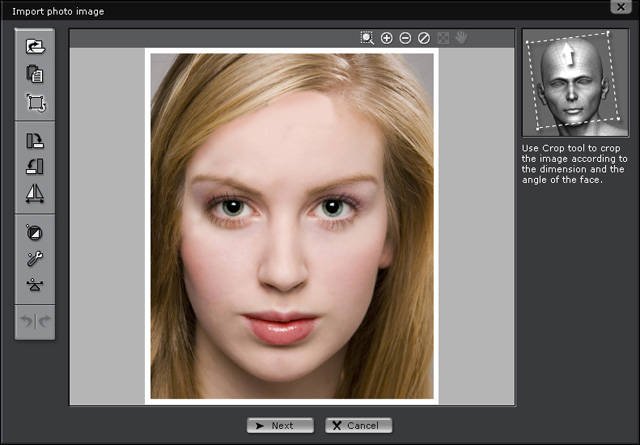Click the color balance scale icon

(x=35, y=286)
